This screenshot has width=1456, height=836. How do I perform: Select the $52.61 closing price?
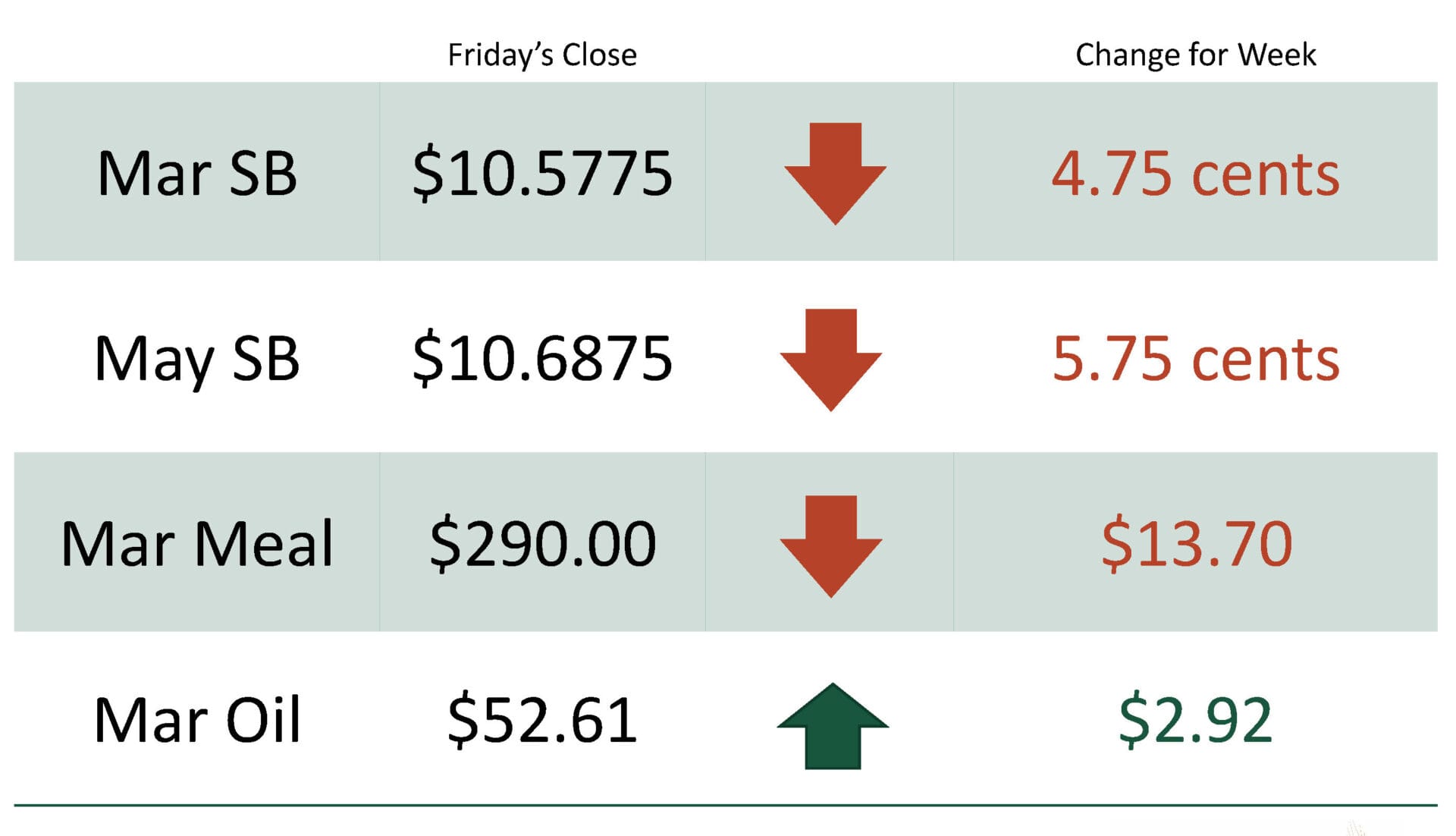542,720
